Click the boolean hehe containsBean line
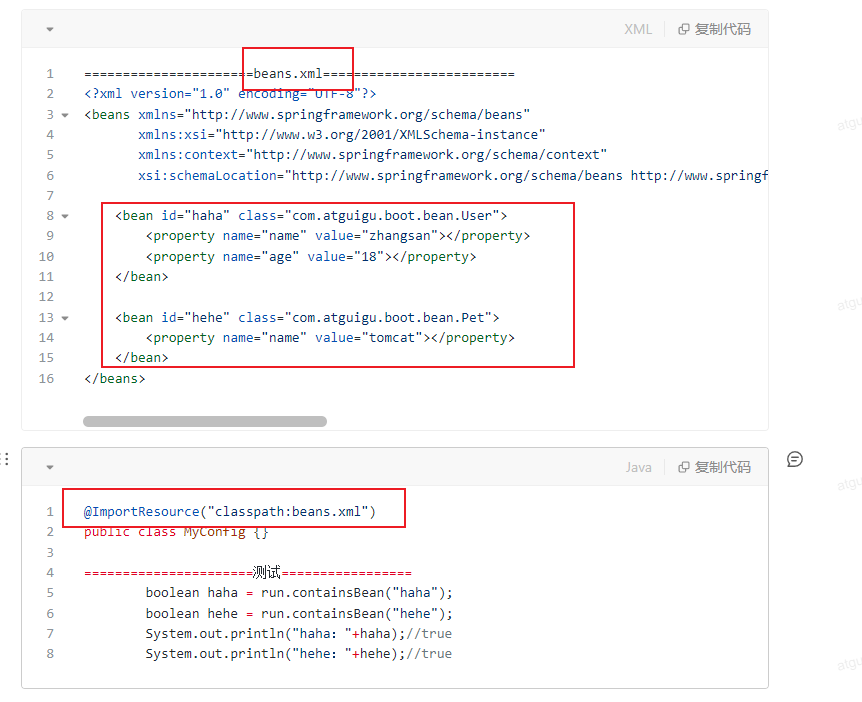 pyautogui.click(x=299, y=614)
